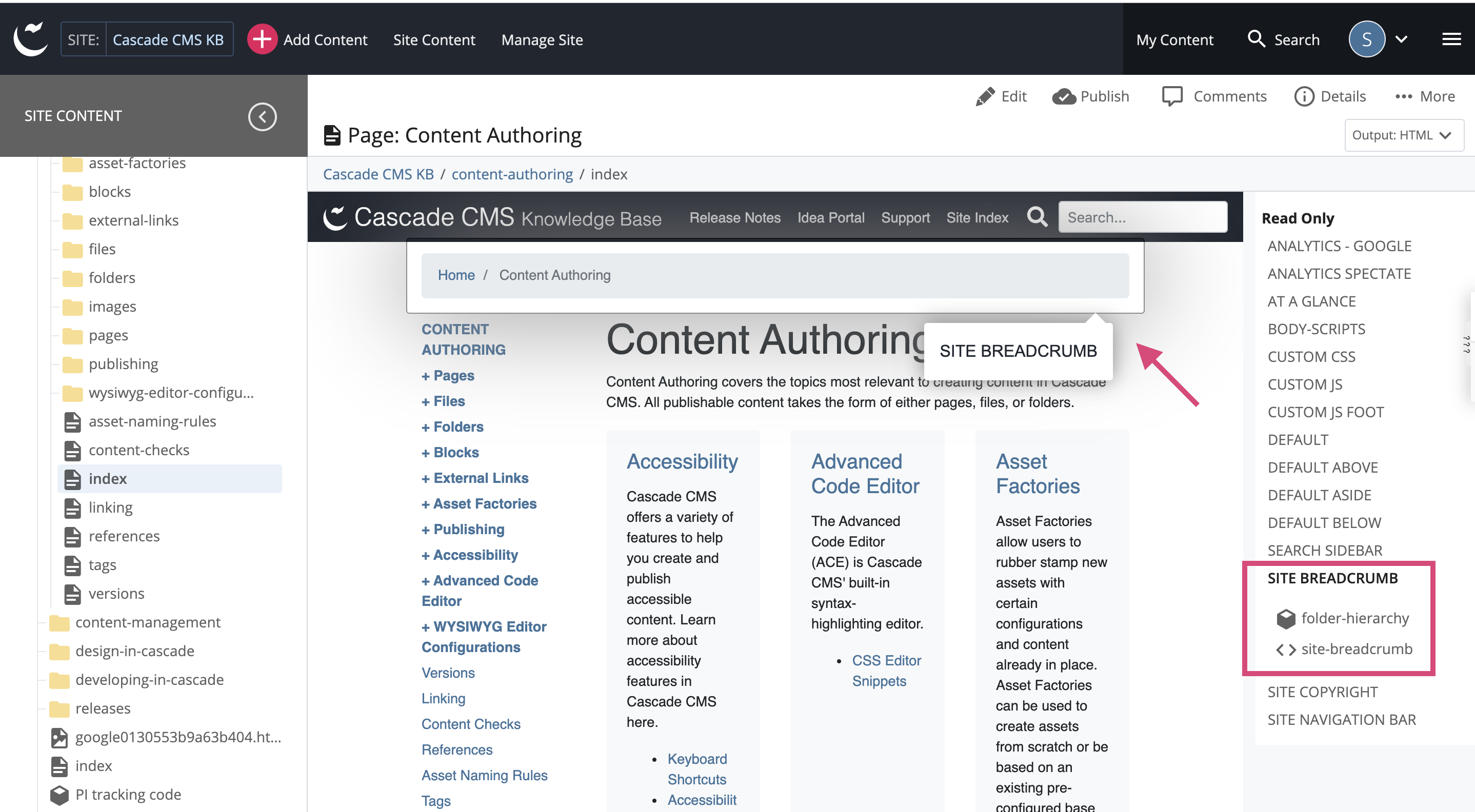Viewport: 1475px width, 812px height.
Task: Expand the Blocks section in Content Authoring nav
Action: [450, 453]
